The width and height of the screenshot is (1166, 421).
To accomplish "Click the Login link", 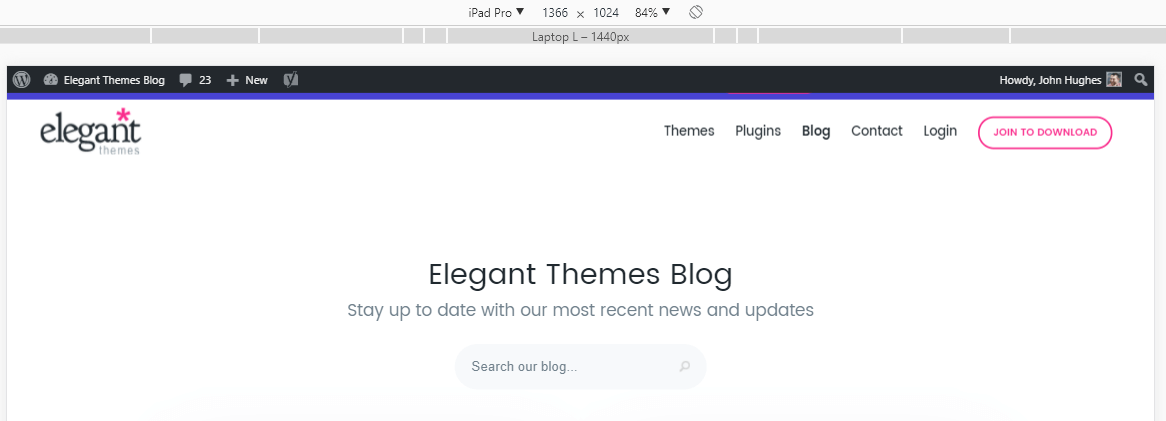I will click(940, 131).
